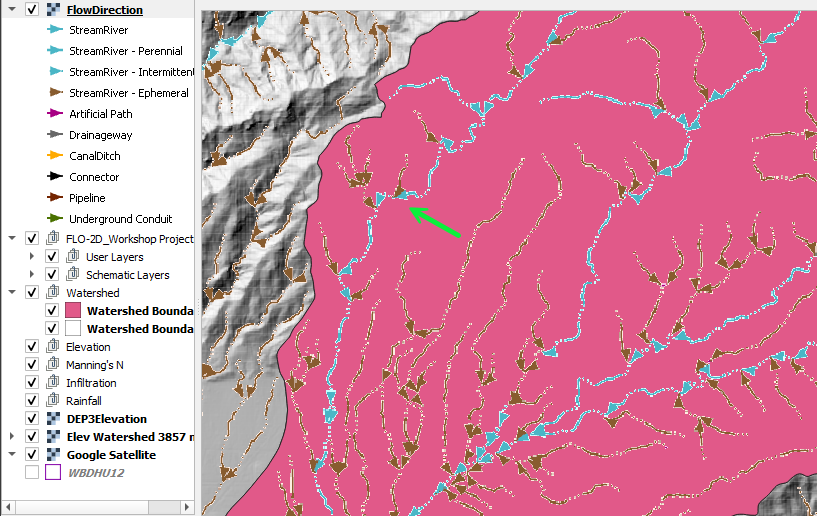817x516 pixels.
Task: Select the DEP3Elevation layer
Action: click(x=107, y=419)
